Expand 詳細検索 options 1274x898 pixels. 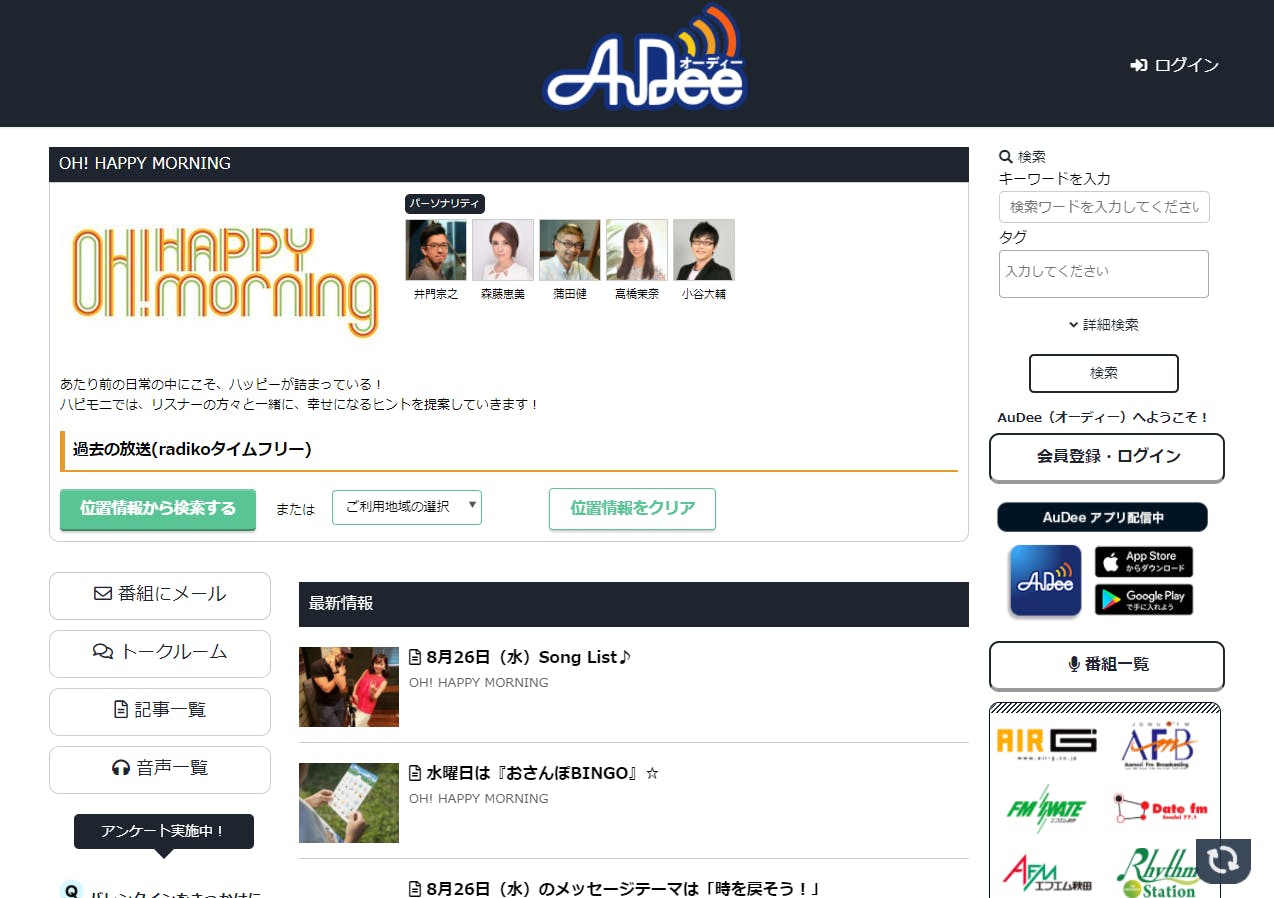click(x=1104, y=325)
